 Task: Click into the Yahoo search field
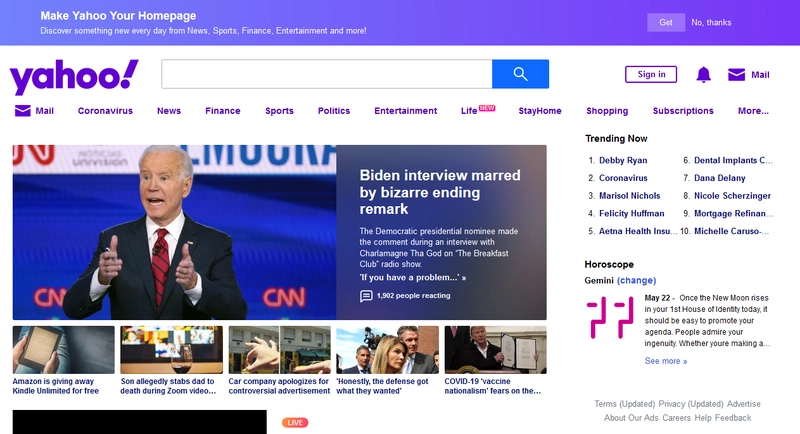pos(326,74)
